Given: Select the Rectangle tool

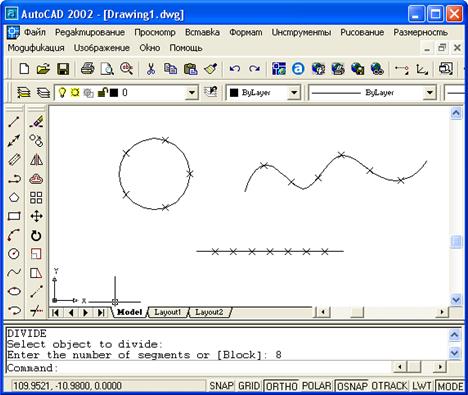Looking at the screenshot, I should (x=14, y=216).
